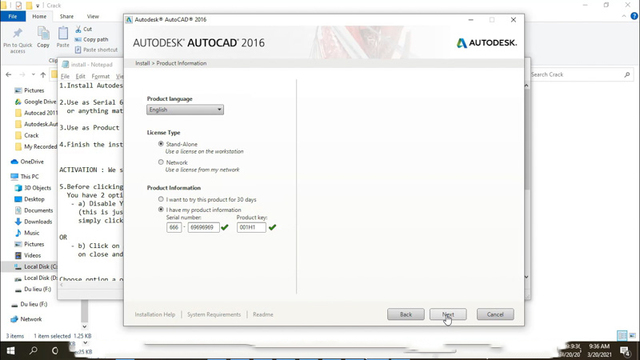Open Notepad Edit menu
The image size is (640, 360).
click(80, 76)
